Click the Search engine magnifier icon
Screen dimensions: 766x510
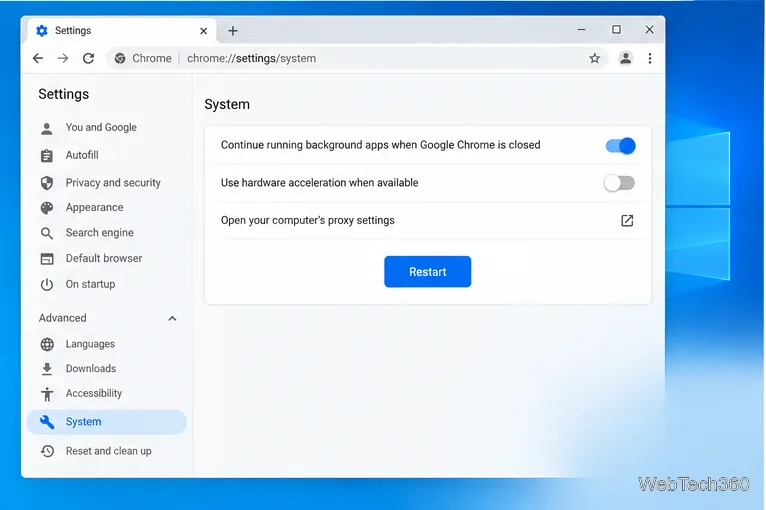(x=47, y=233)
